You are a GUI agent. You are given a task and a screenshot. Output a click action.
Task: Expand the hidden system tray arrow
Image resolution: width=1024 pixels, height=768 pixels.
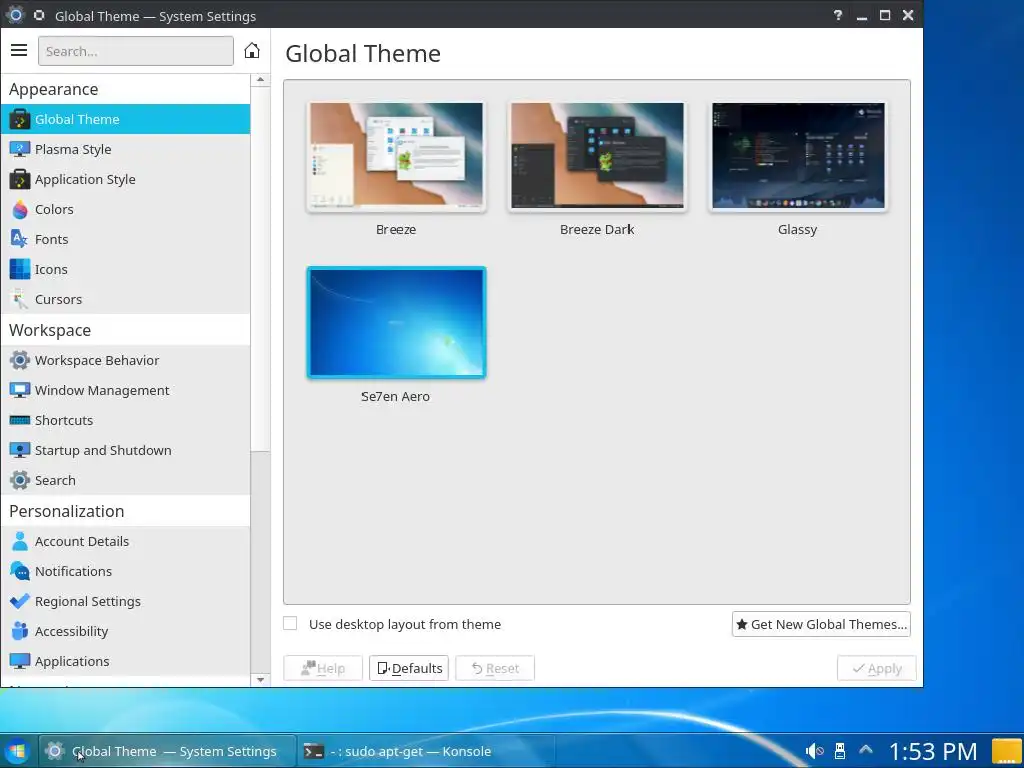[x=866, y=750]
